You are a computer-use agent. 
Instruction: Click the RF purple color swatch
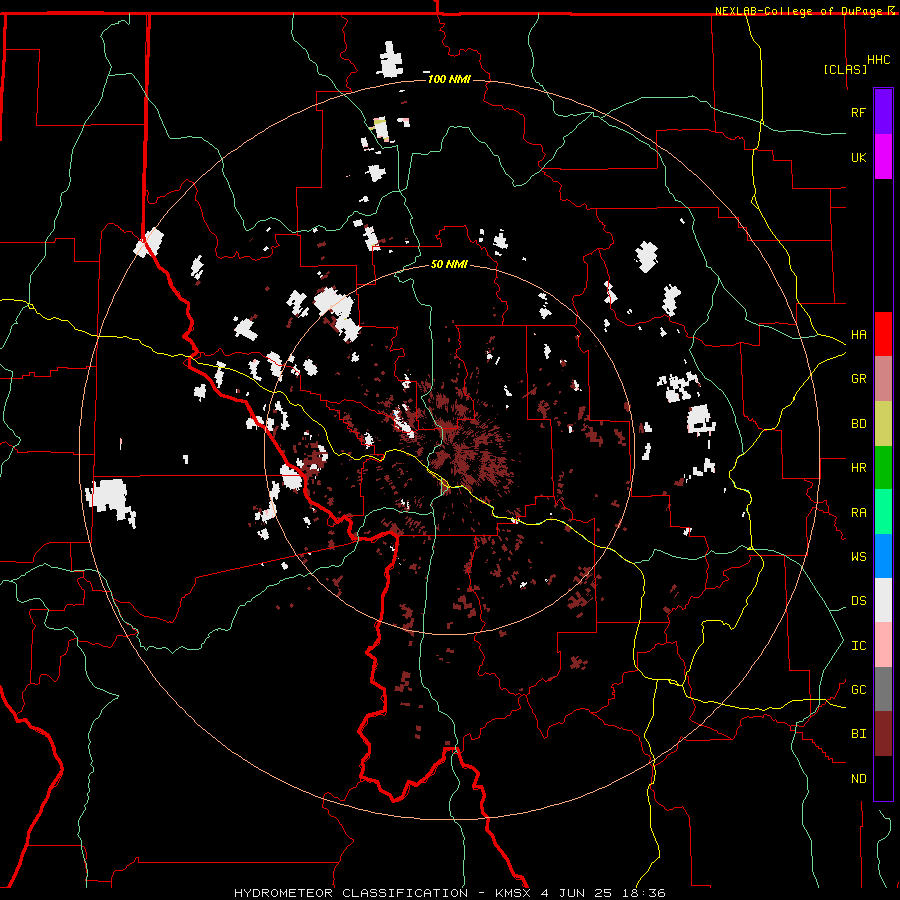click(883, 112)
